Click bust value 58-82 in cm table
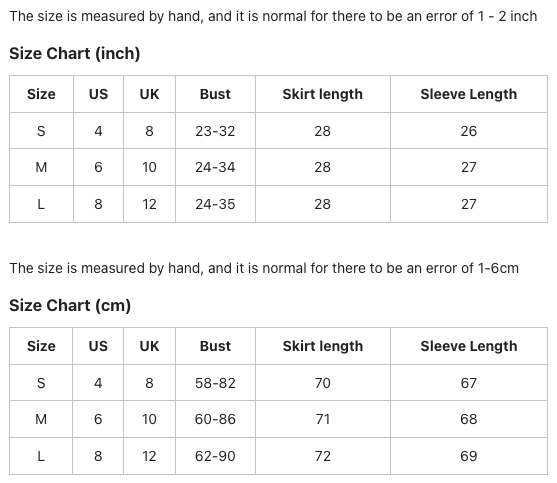 [215, 383]
